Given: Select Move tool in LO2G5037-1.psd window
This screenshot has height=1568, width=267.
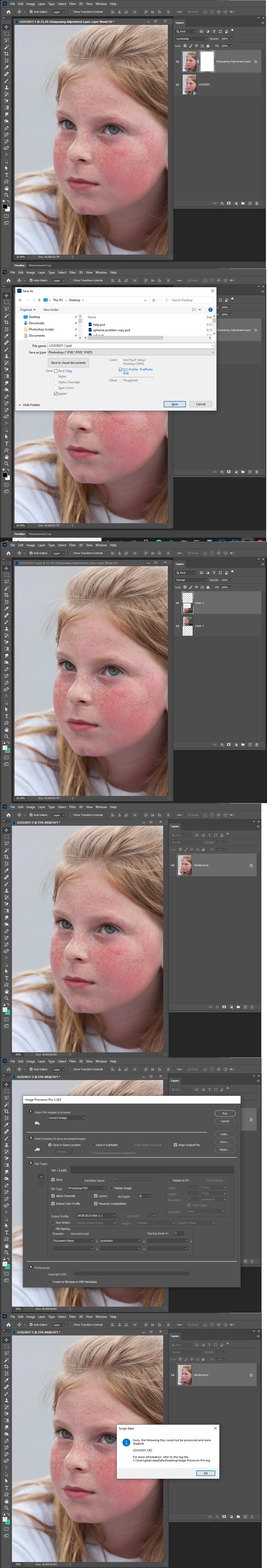Looking at the screenshot, I should pyautogui.click(x=7, y=568).
